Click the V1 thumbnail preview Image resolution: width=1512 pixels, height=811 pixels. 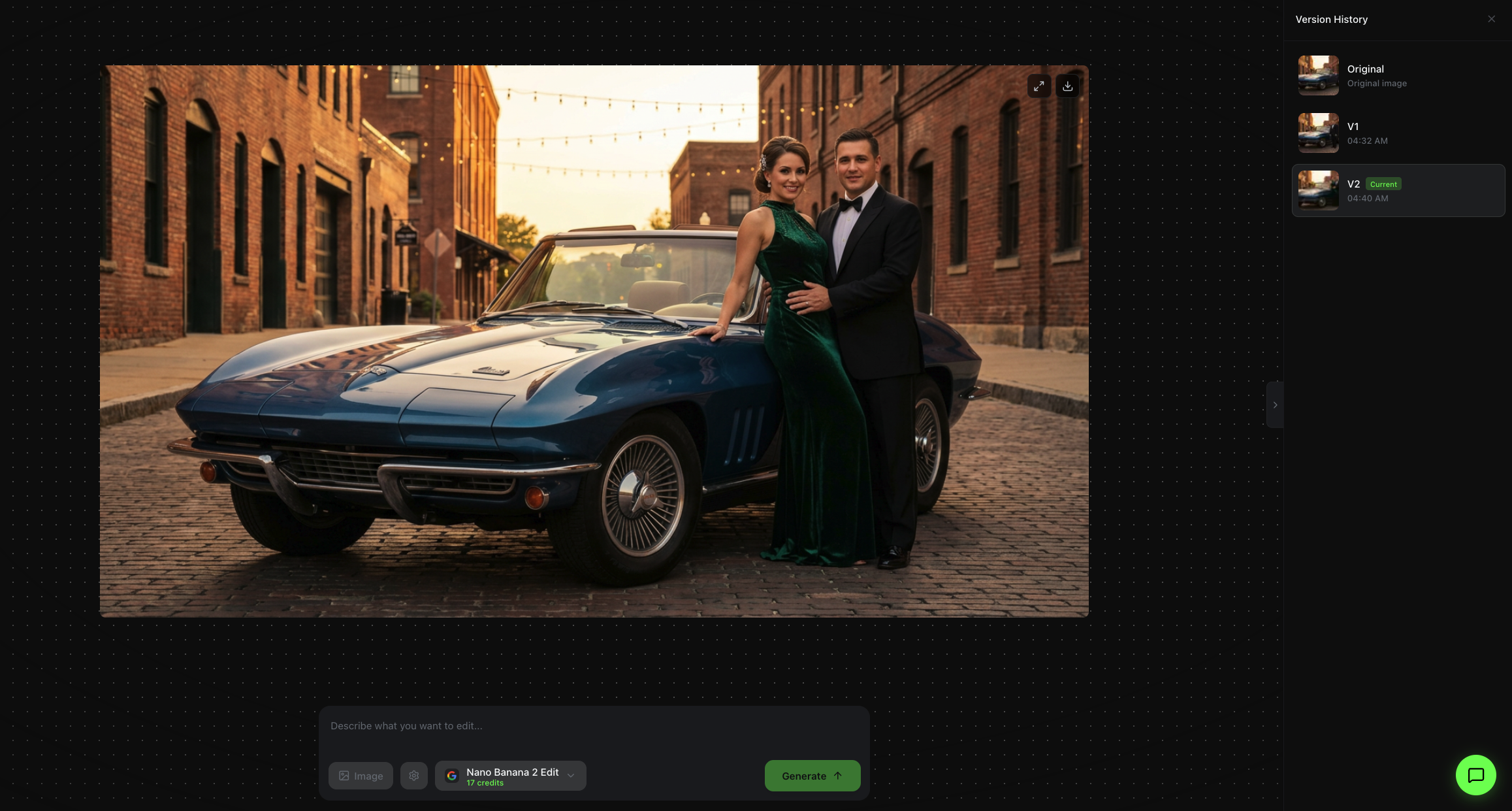click(x=1318, y=133)
